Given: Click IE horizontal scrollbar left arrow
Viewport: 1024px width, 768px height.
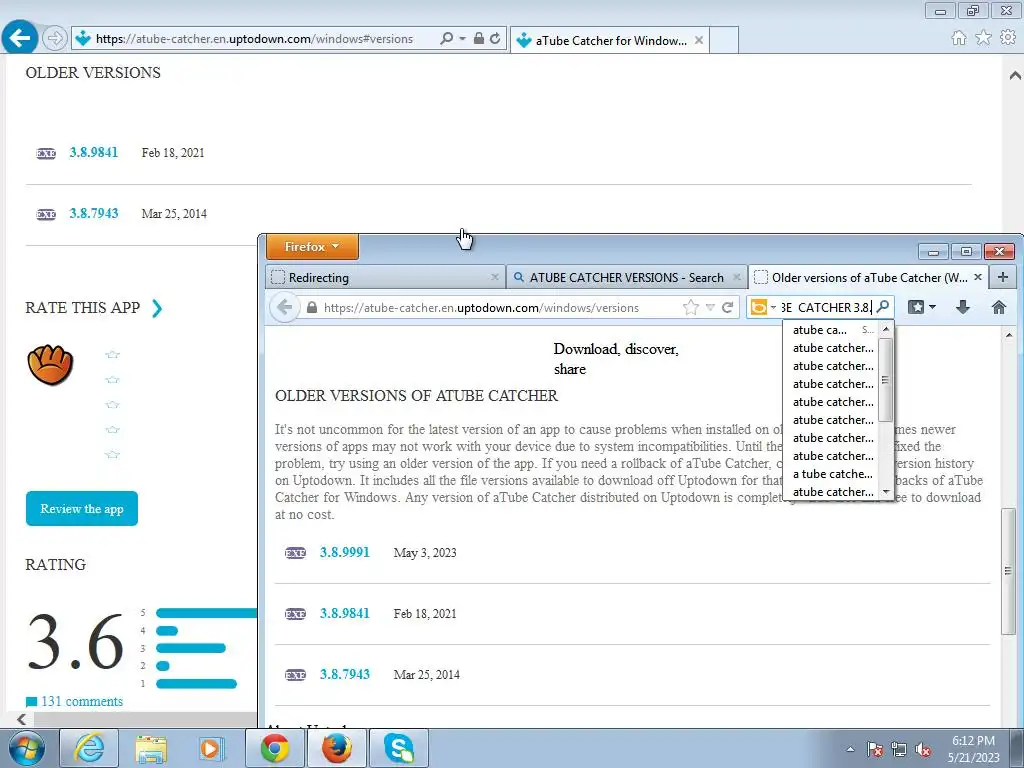Looking at the screenshot, I should (x=22, y=719).
